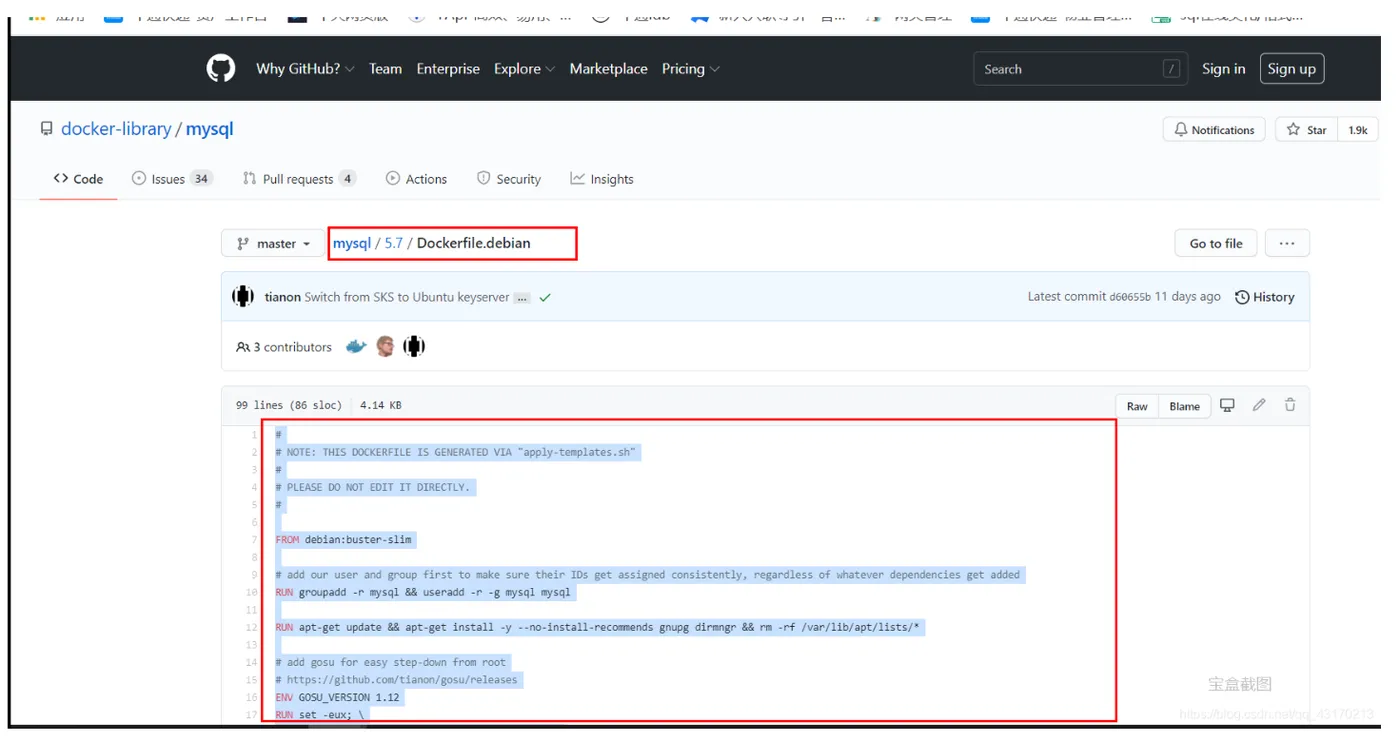The width and height of the screenshot is (1400, 742).
Task: Go to the Enterprise page
Action: (448, 69)
